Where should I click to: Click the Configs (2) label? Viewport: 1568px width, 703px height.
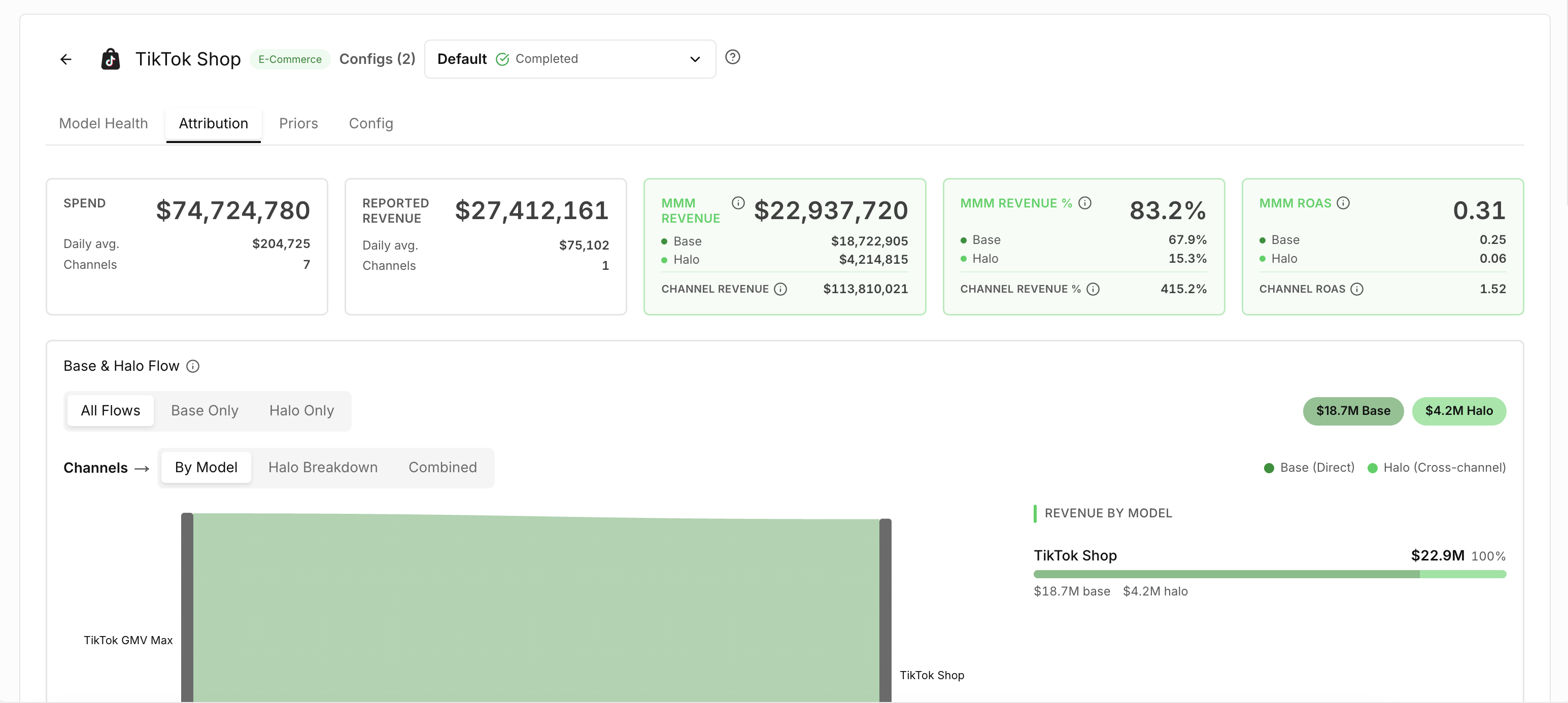click(378, 59)
